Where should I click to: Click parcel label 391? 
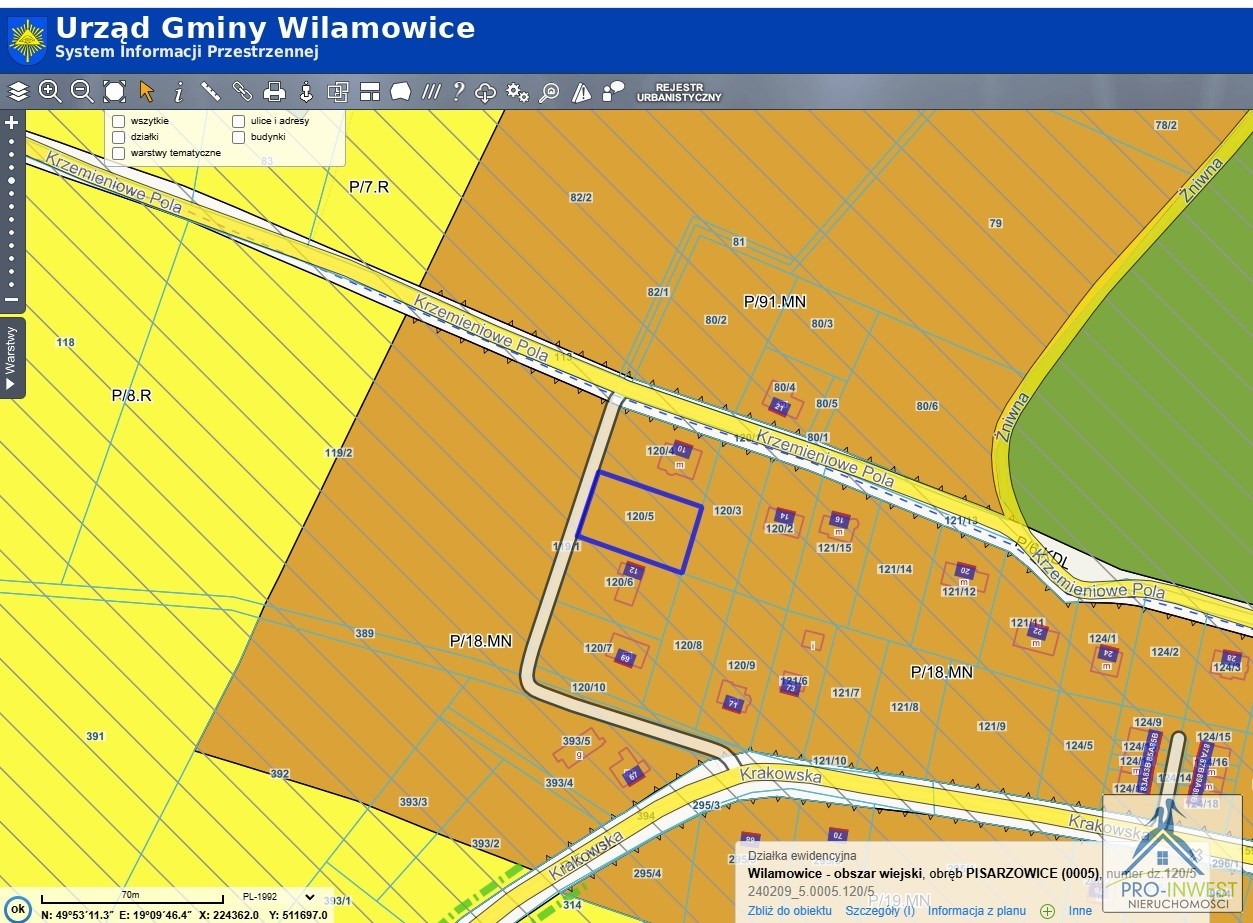point(95,737)
